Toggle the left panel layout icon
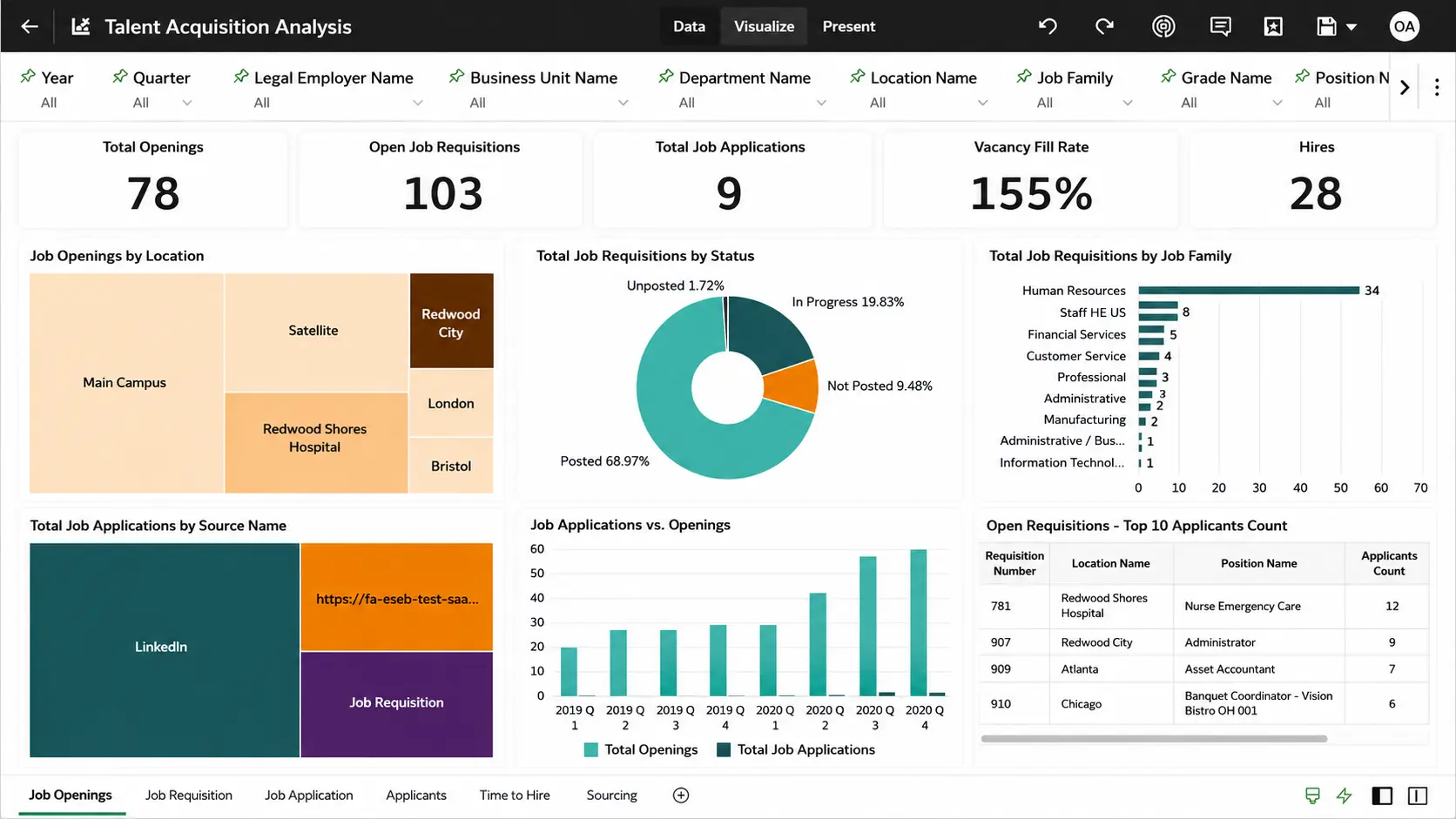Viewport: 1456px width, 819px height. 1382,796
